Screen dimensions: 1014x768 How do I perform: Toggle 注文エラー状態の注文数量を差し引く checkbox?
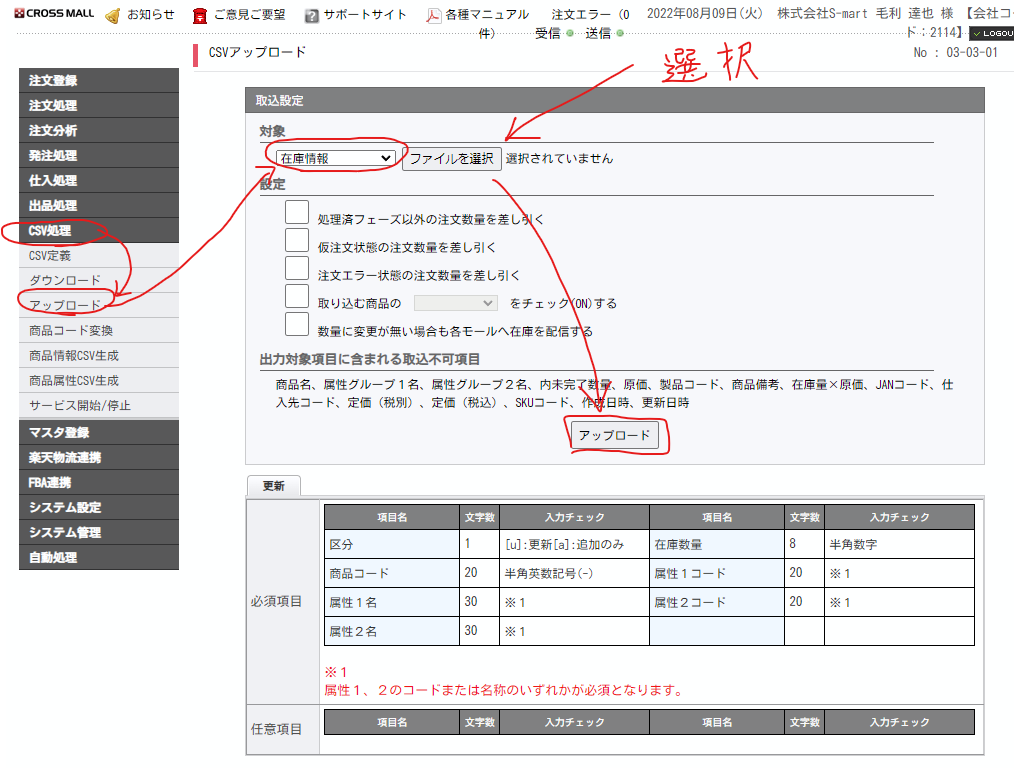[297, 268]
